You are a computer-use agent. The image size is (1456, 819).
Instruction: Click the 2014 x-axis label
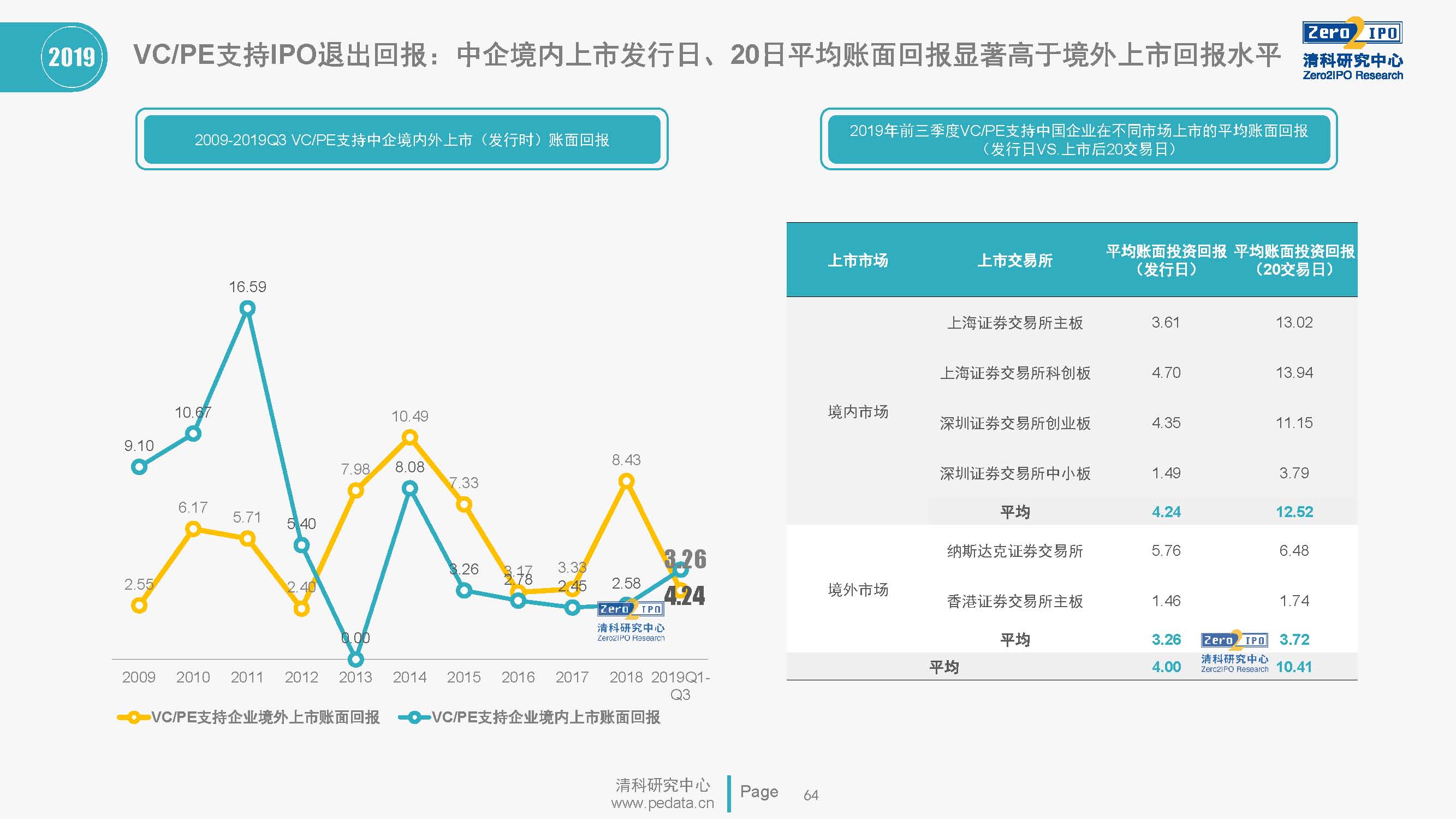point(409,677)
